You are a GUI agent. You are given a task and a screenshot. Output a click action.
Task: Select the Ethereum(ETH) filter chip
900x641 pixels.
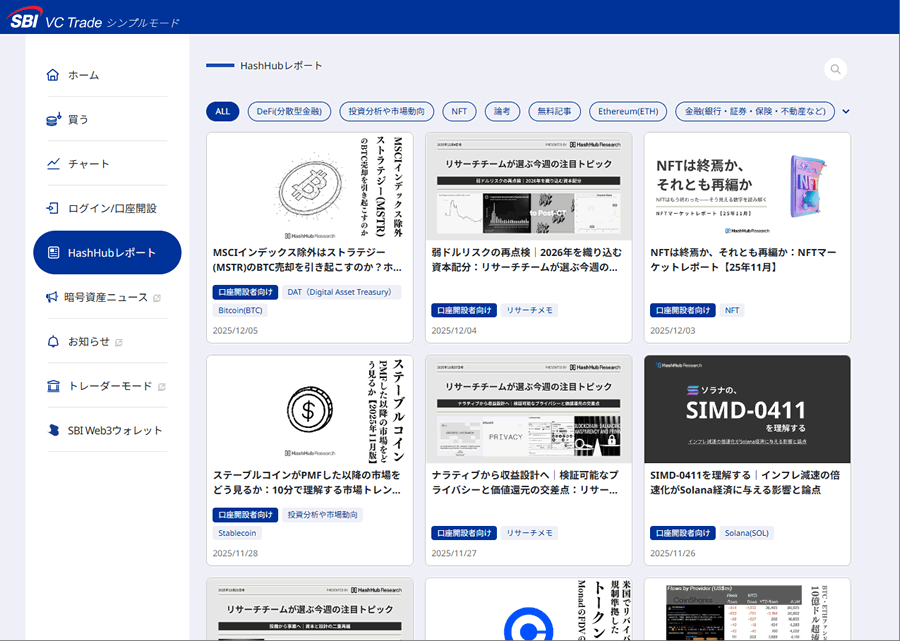(x=628, y=111)
